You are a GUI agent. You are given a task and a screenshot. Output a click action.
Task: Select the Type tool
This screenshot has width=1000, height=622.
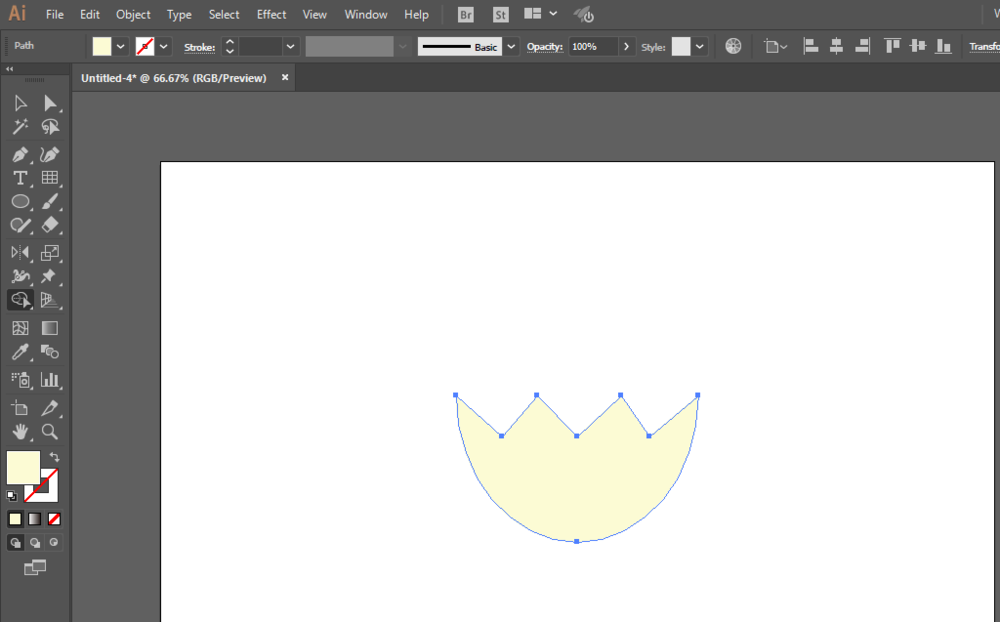20,178
